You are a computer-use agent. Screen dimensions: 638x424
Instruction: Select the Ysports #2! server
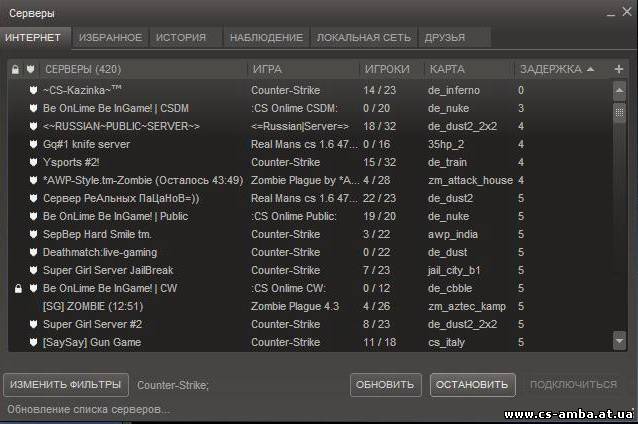pos(309,162)
